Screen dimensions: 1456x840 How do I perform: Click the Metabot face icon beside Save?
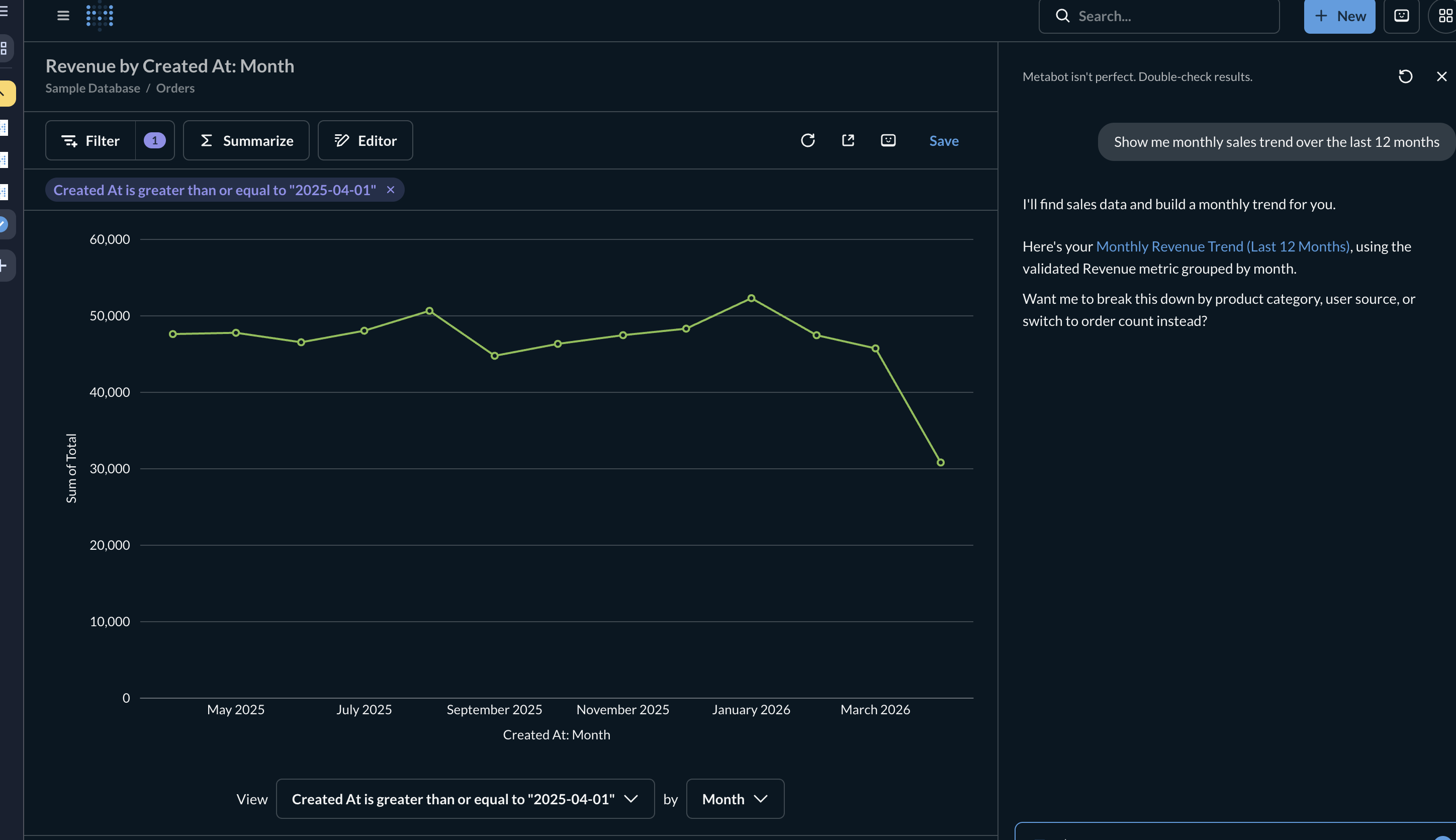[x=888, y=140]
